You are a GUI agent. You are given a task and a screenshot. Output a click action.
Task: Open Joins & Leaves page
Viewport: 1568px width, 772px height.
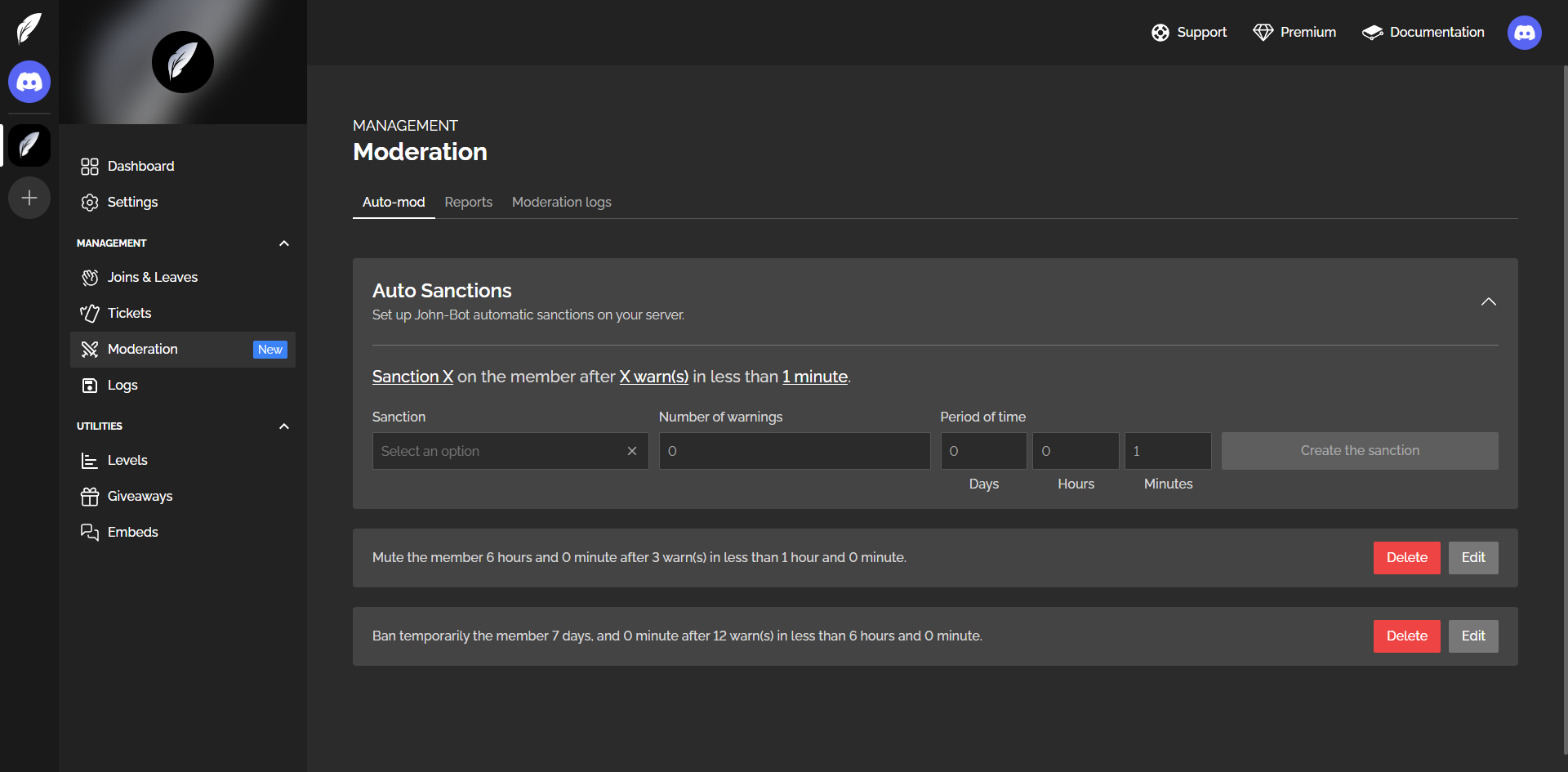[x=152, y=277]
